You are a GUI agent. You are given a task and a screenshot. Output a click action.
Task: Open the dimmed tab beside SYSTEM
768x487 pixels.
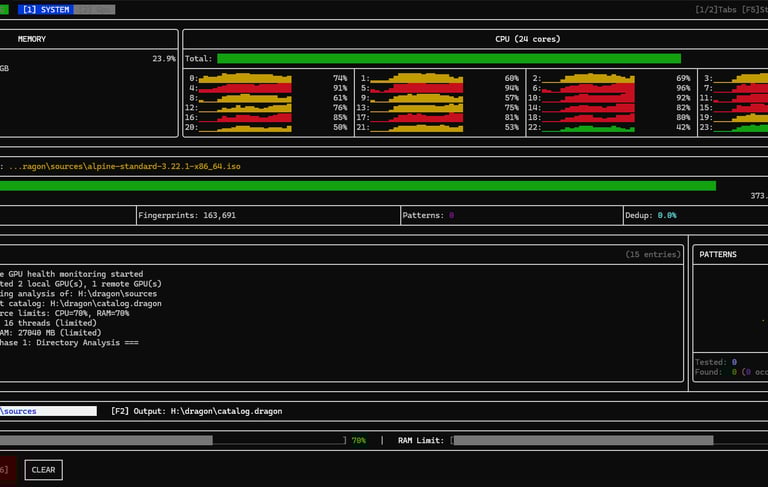pos(94,9)
